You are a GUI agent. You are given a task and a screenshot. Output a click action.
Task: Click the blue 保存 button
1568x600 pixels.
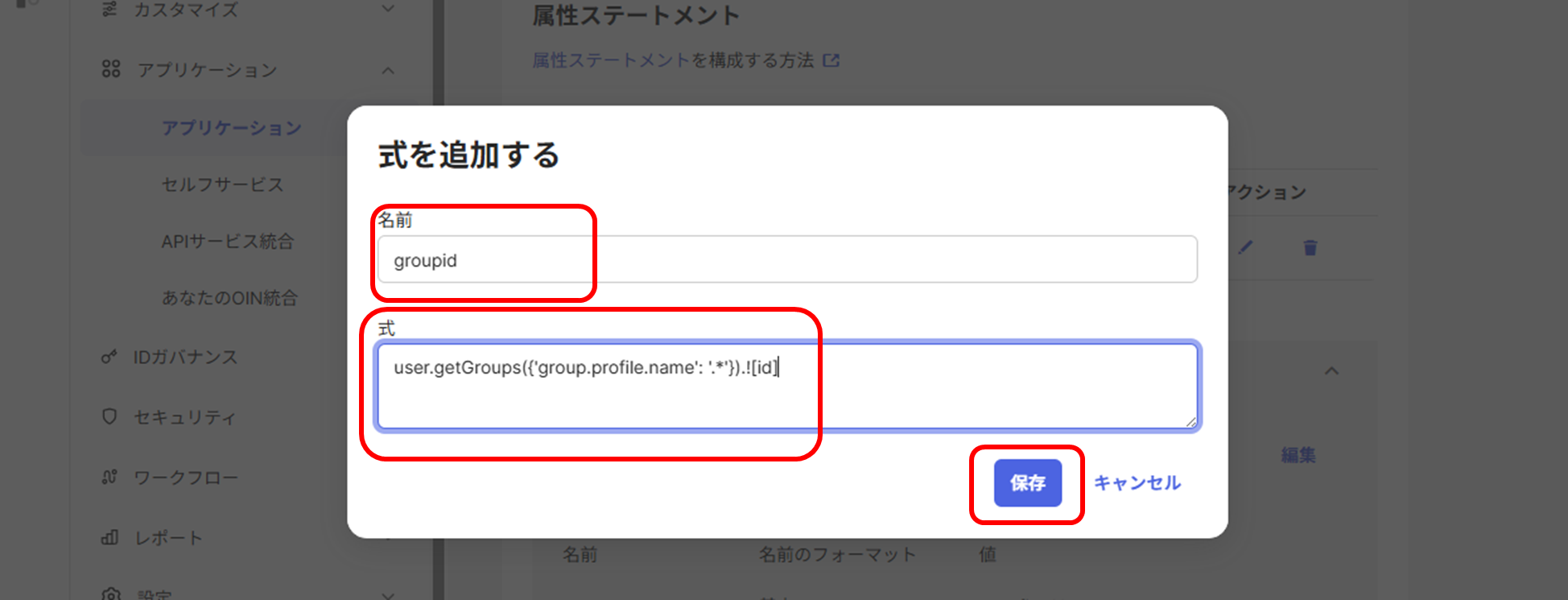click(x=1027, y=482)
